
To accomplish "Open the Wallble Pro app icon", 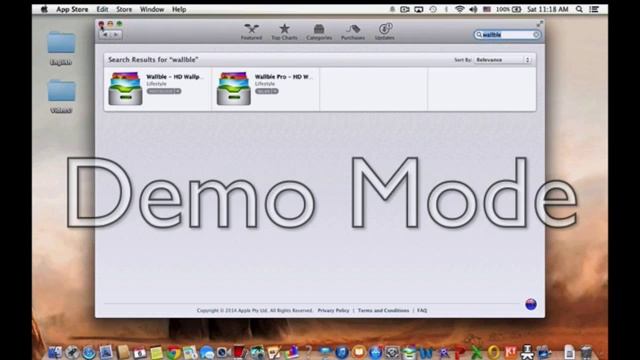I will click(233, 89).
